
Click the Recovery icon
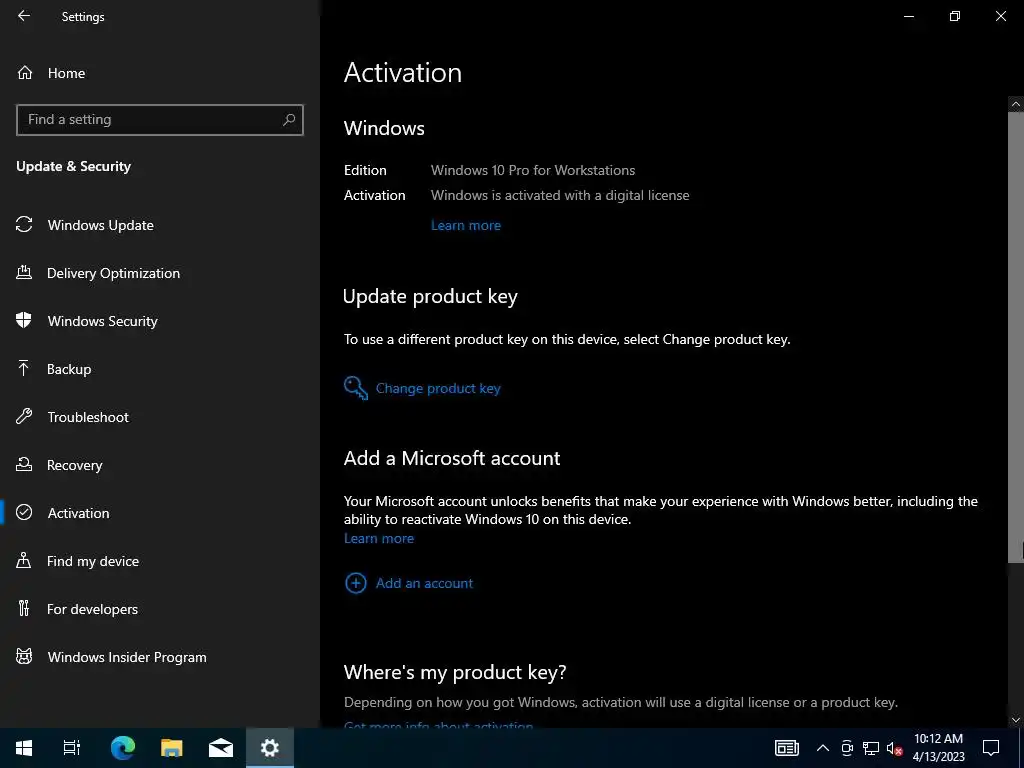[24, 464]
